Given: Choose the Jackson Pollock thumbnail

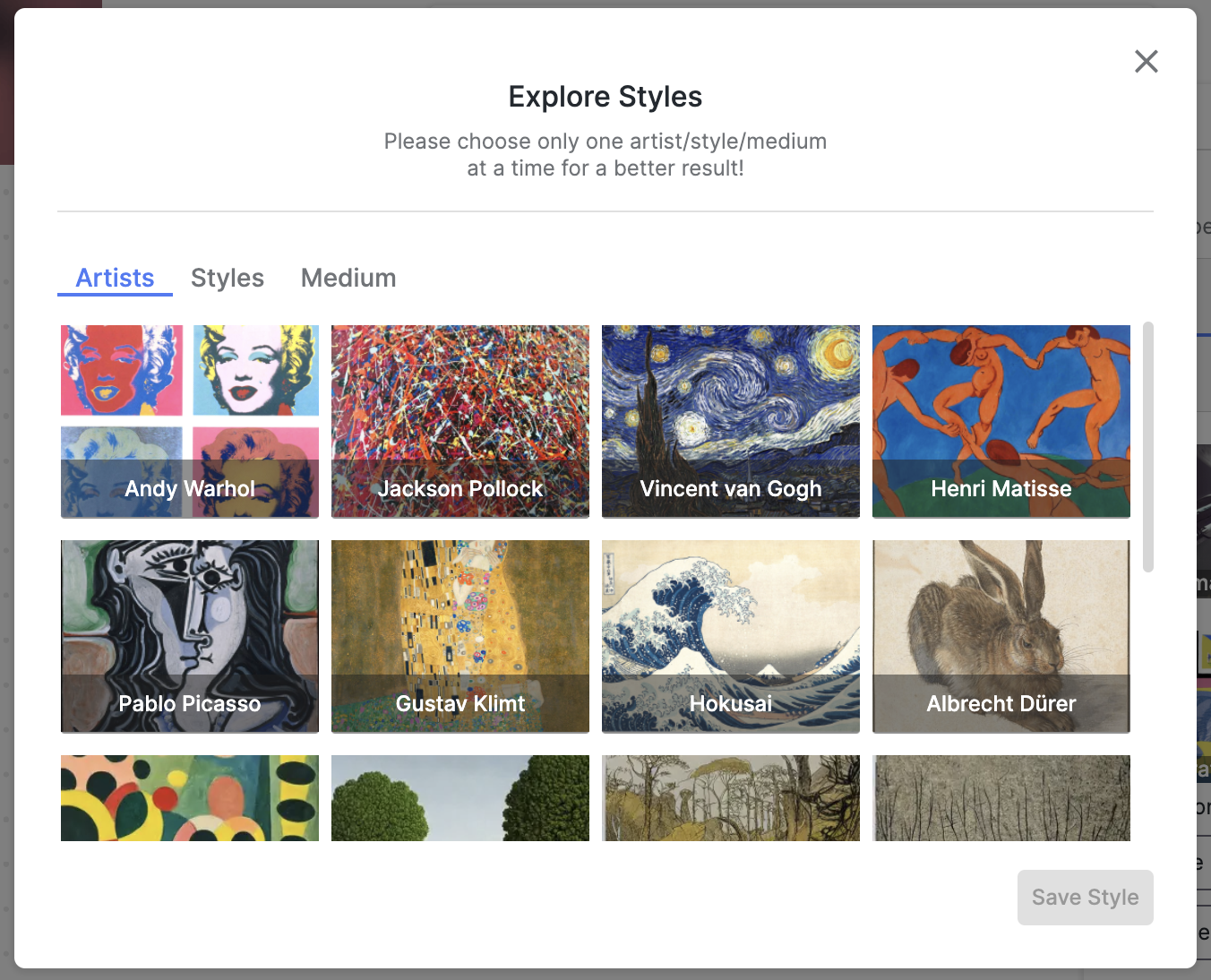Looking at the screenshot, I should pyautogui.click(x=460, y=421).
